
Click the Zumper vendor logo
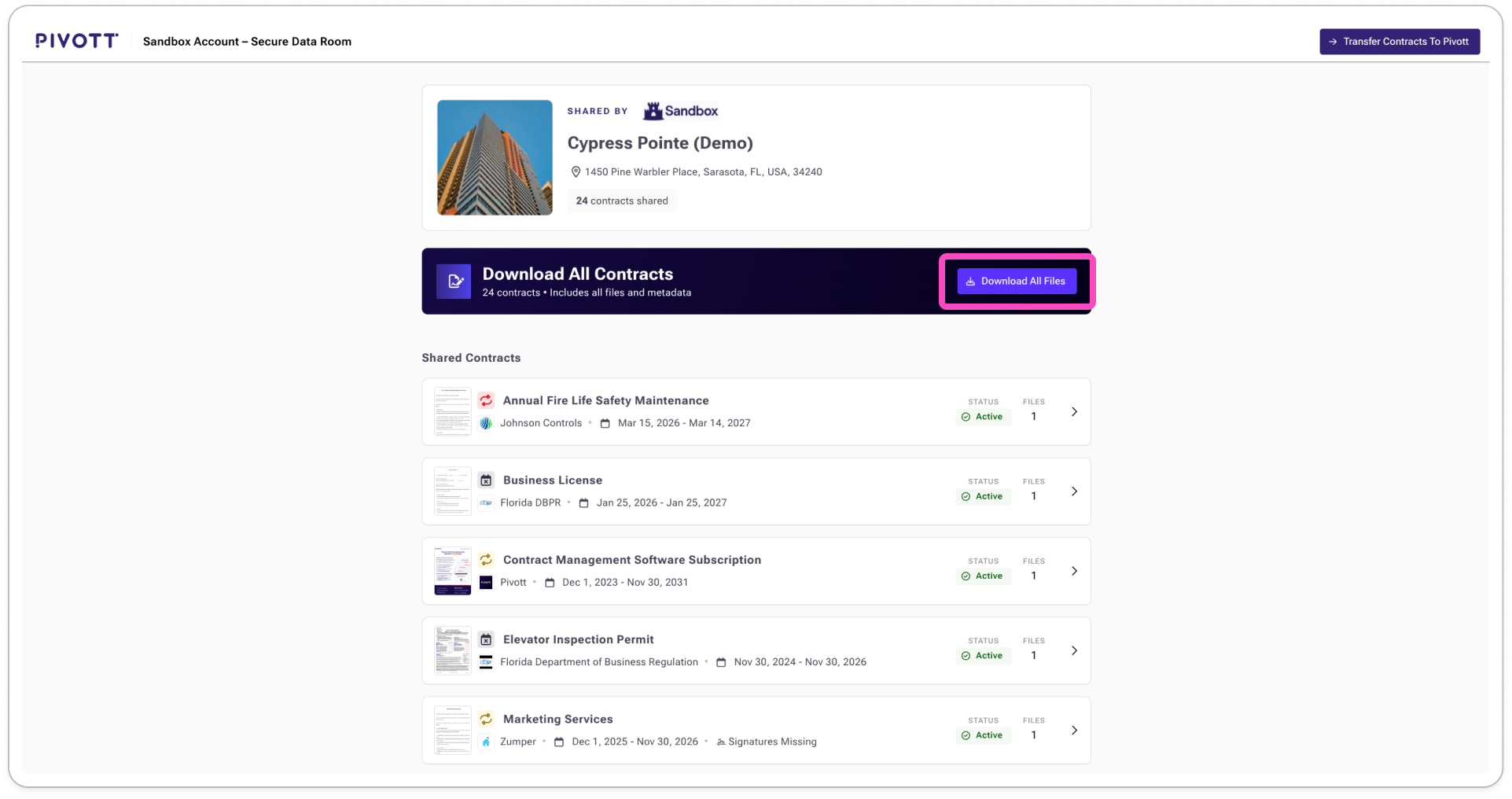click(486, 742)
